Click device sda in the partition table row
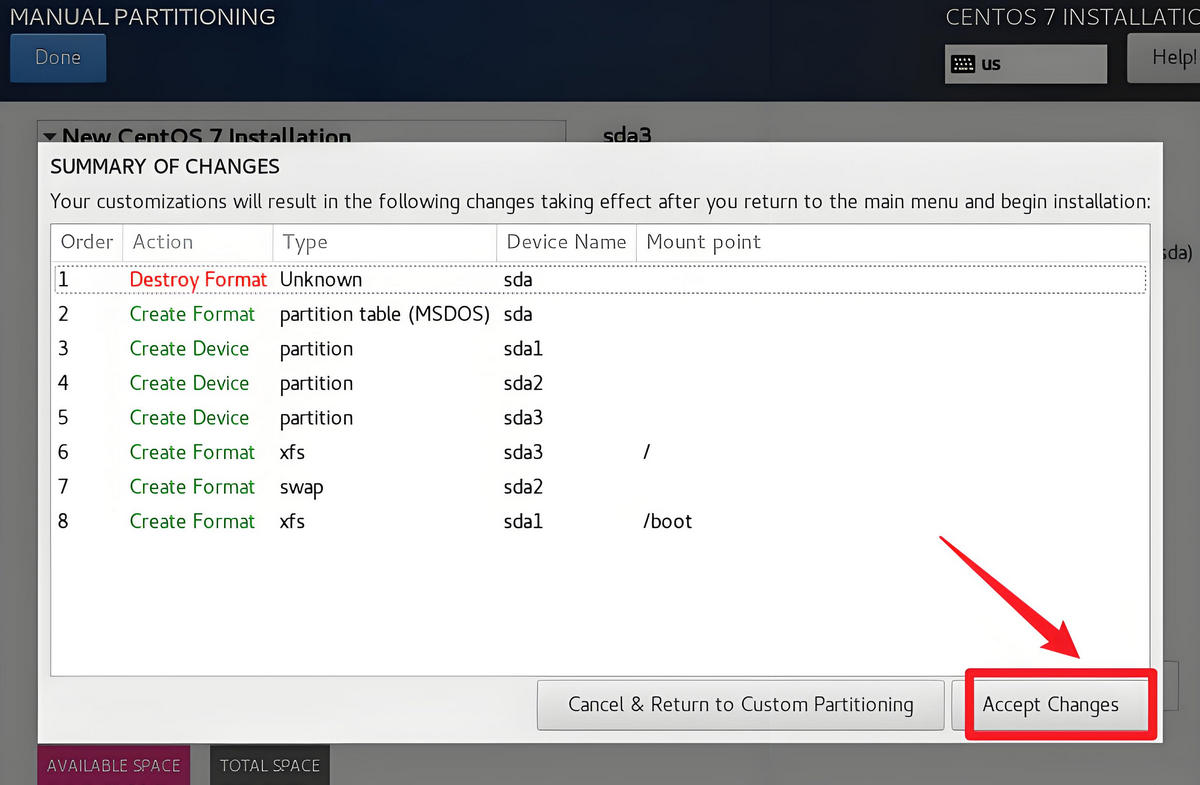 point(518,314)
